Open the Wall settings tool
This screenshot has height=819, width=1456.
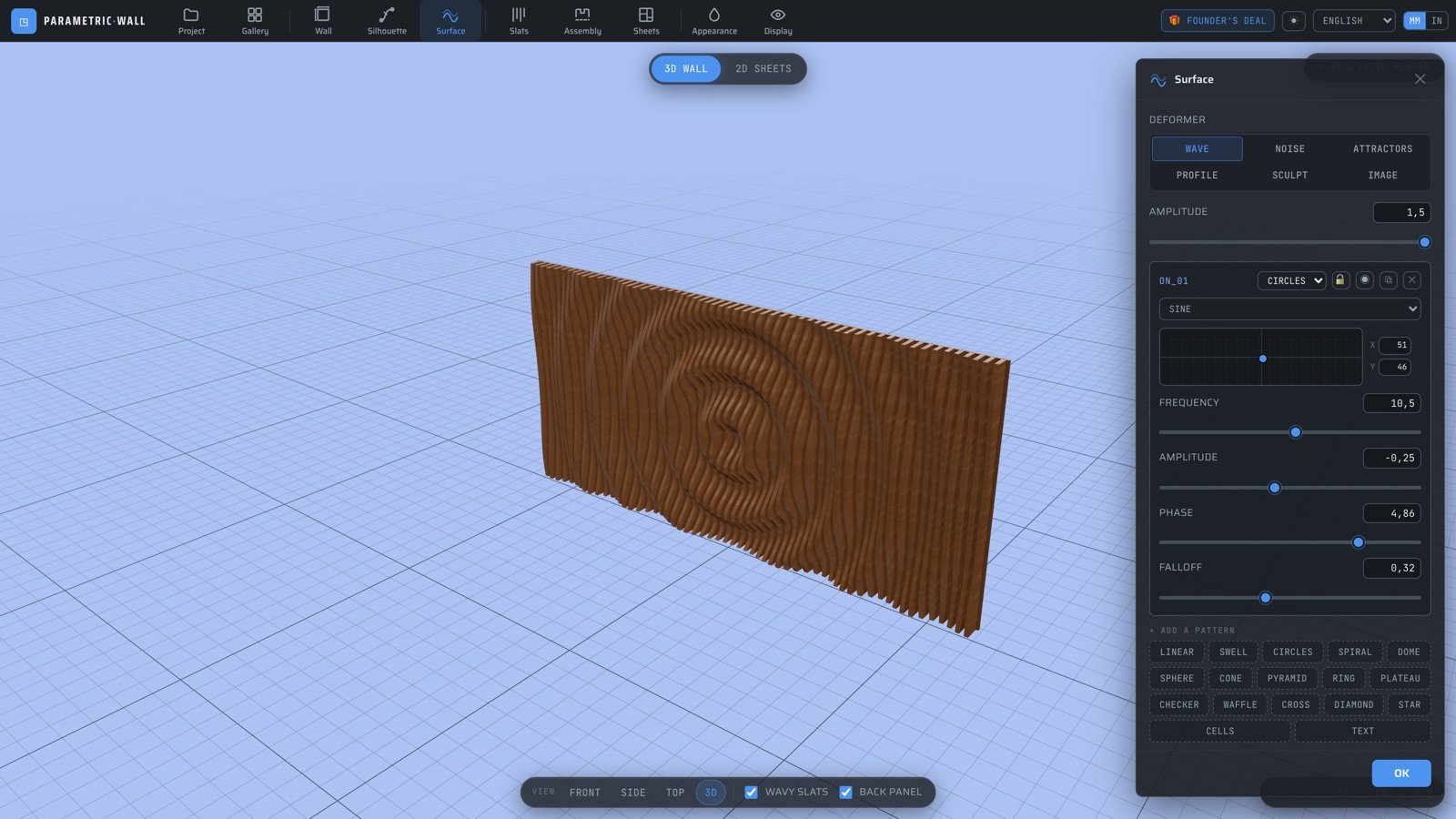click(x=323, y=21)
